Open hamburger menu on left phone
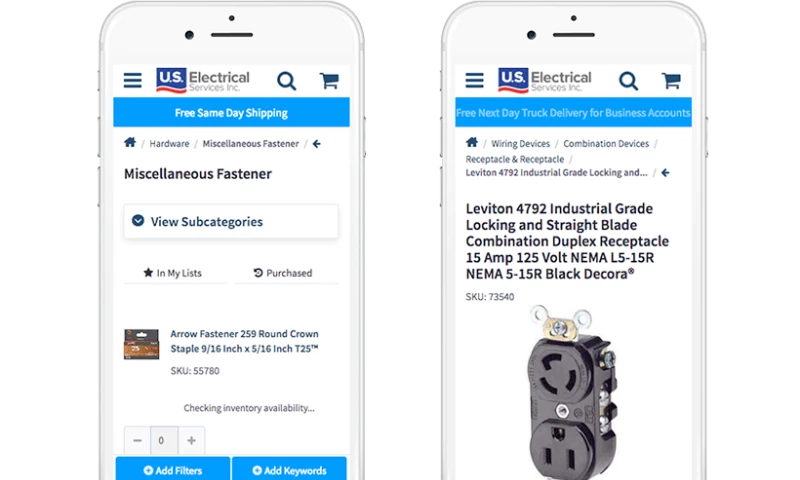 click(x=133, y=80)
